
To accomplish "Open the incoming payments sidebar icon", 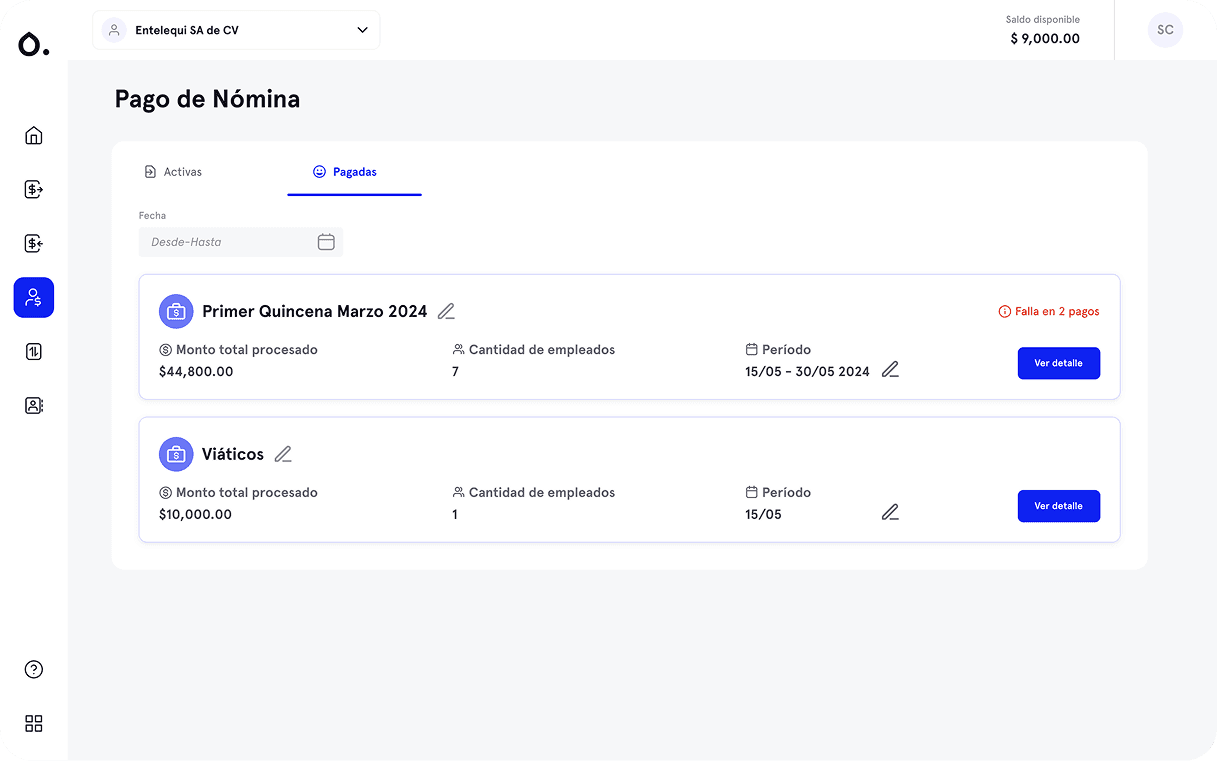I will click(33, 243).
